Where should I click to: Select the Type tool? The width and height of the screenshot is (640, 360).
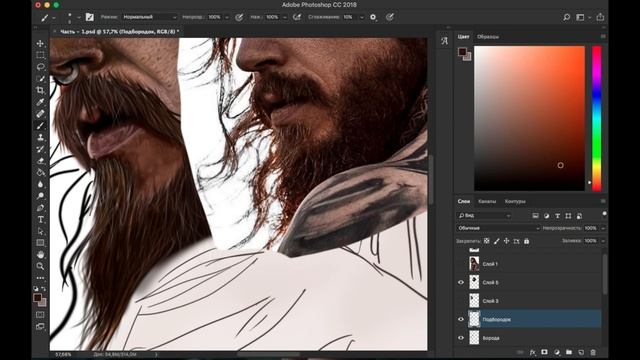click(40, 220)
